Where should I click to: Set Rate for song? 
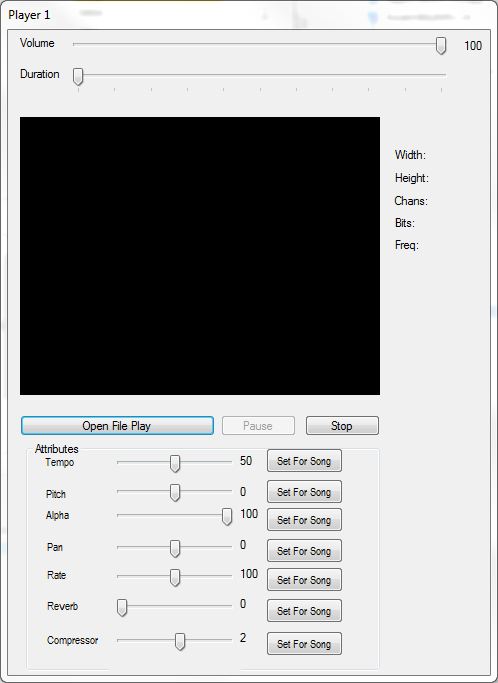[x=304, y=579]
